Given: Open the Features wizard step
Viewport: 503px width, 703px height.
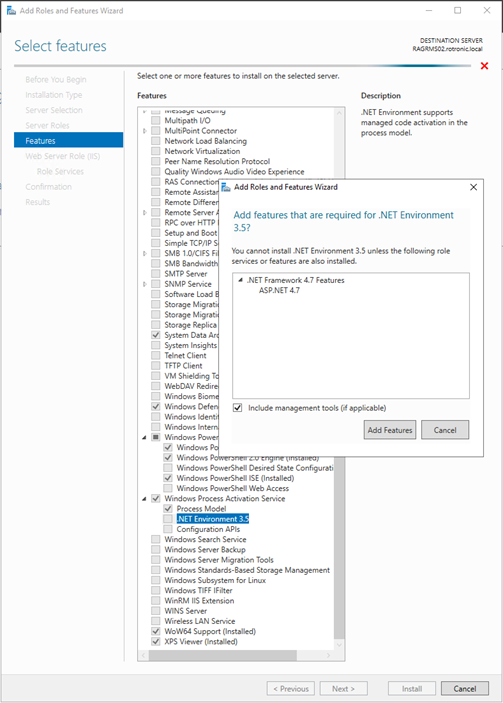Looking at the screenshot, I should [68, 140].
